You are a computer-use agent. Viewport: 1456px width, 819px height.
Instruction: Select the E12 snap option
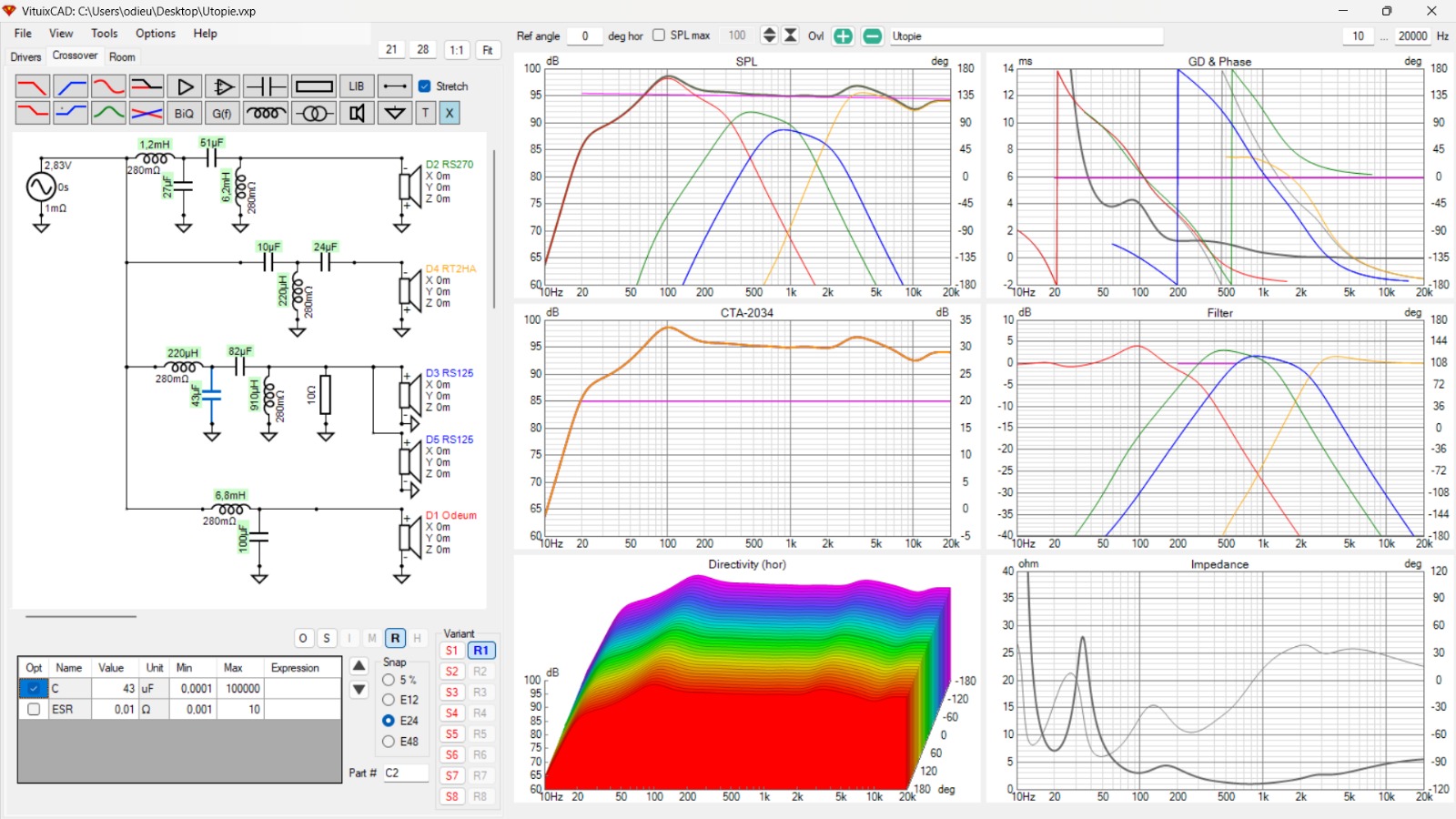389,700
